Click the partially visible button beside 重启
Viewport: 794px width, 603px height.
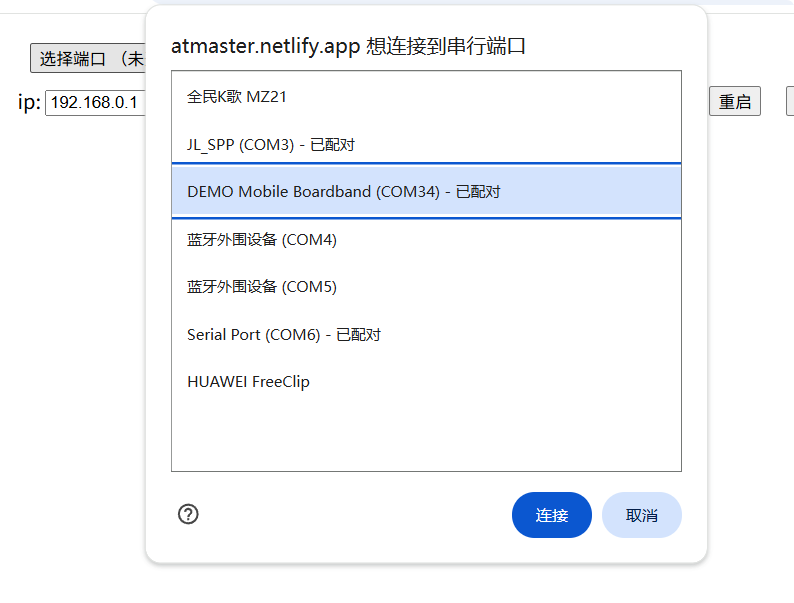(x=790, y=101)
